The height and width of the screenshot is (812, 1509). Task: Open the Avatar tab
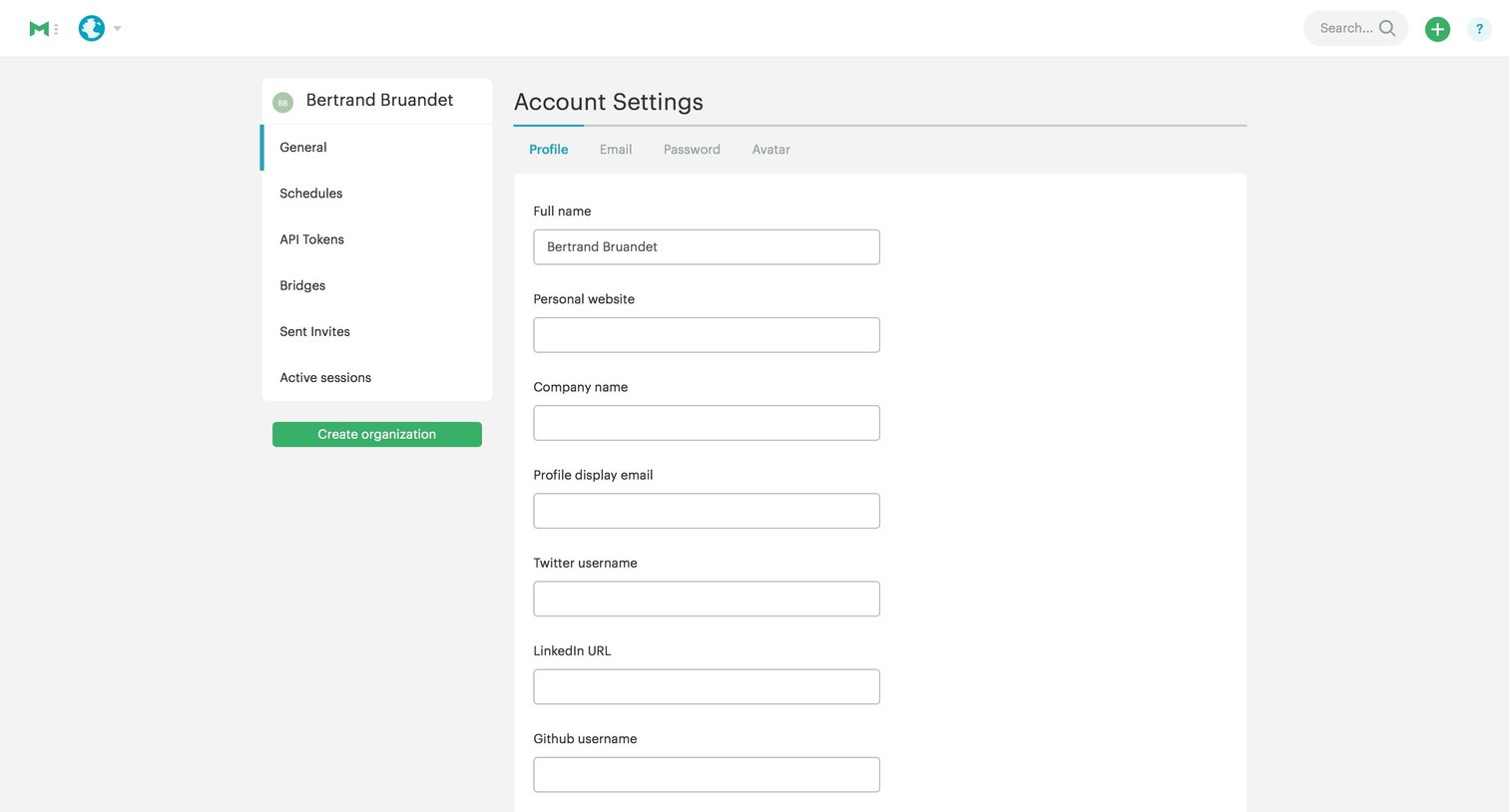pyautogui.click(x=771, y=150)
